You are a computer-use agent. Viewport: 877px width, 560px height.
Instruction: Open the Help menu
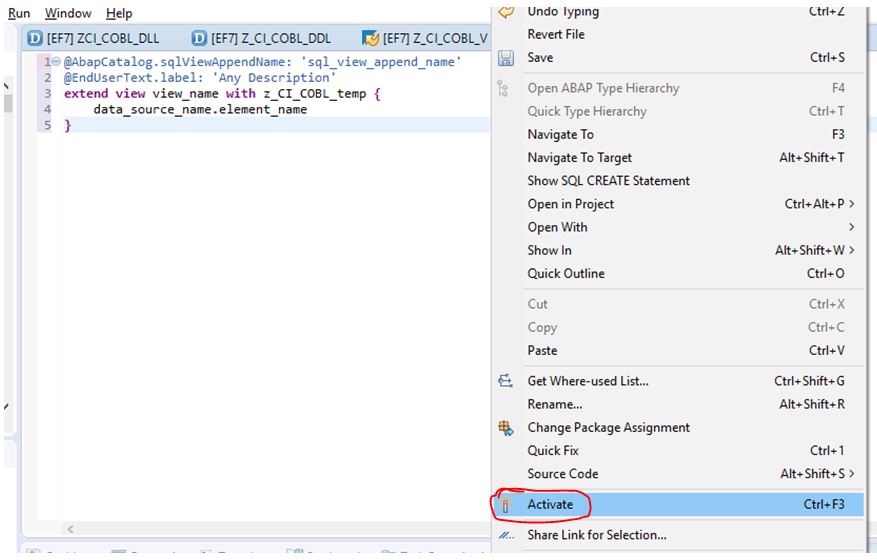(119, 13)
